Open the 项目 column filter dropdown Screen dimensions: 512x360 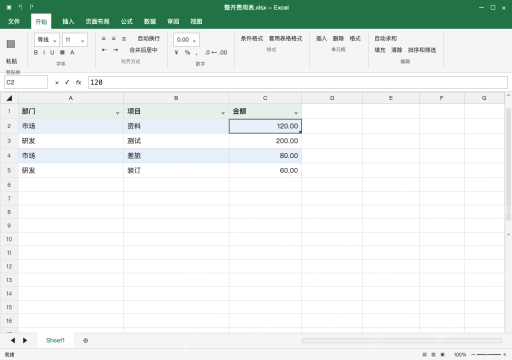click(x=223, y=113)
